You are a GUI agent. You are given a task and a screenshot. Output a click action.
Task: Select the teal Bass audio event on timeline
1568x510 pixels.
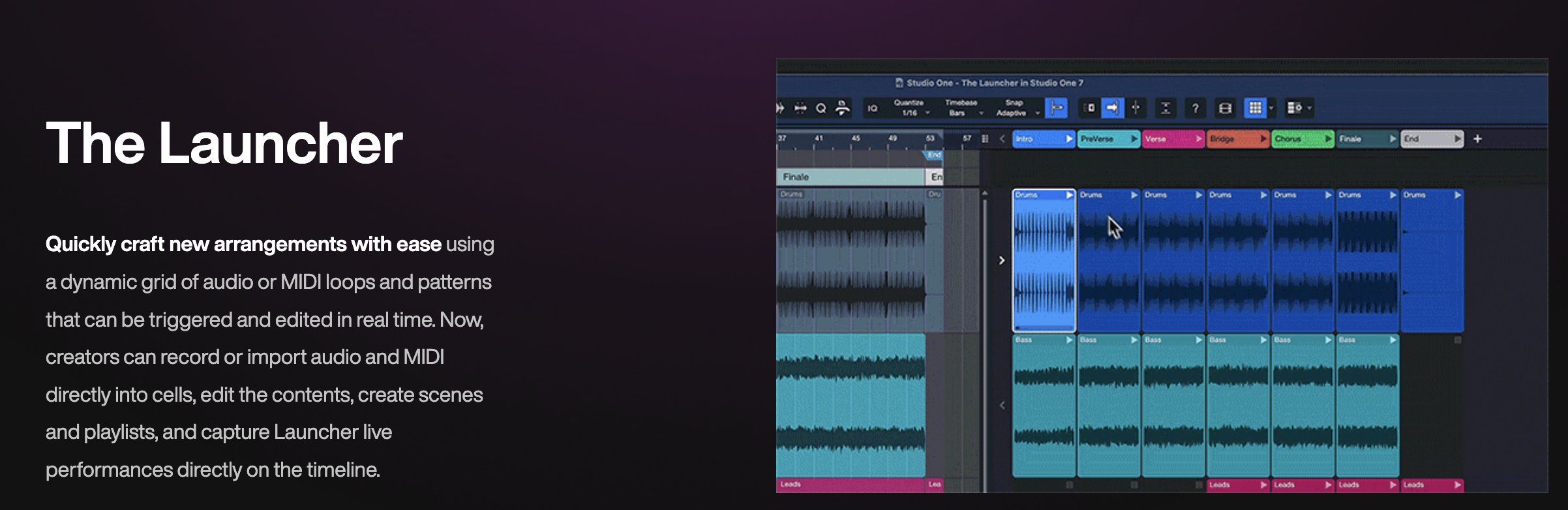click(x=851, y=405)
